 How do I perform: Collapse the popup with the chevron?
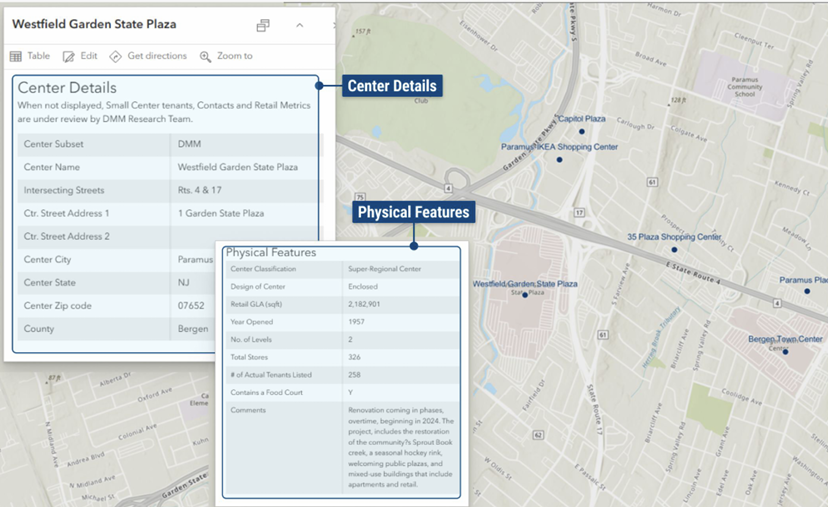point(299,25)
